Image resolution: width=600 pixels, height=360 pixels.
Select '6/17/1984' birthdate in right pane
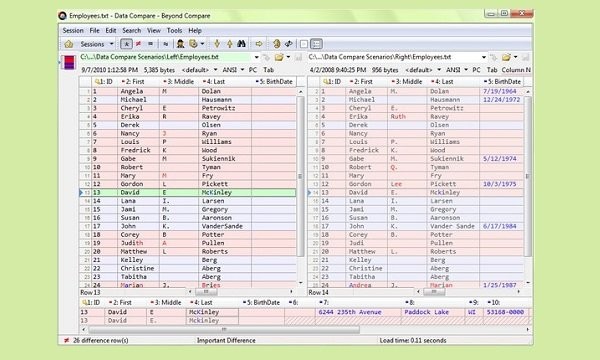499,226
